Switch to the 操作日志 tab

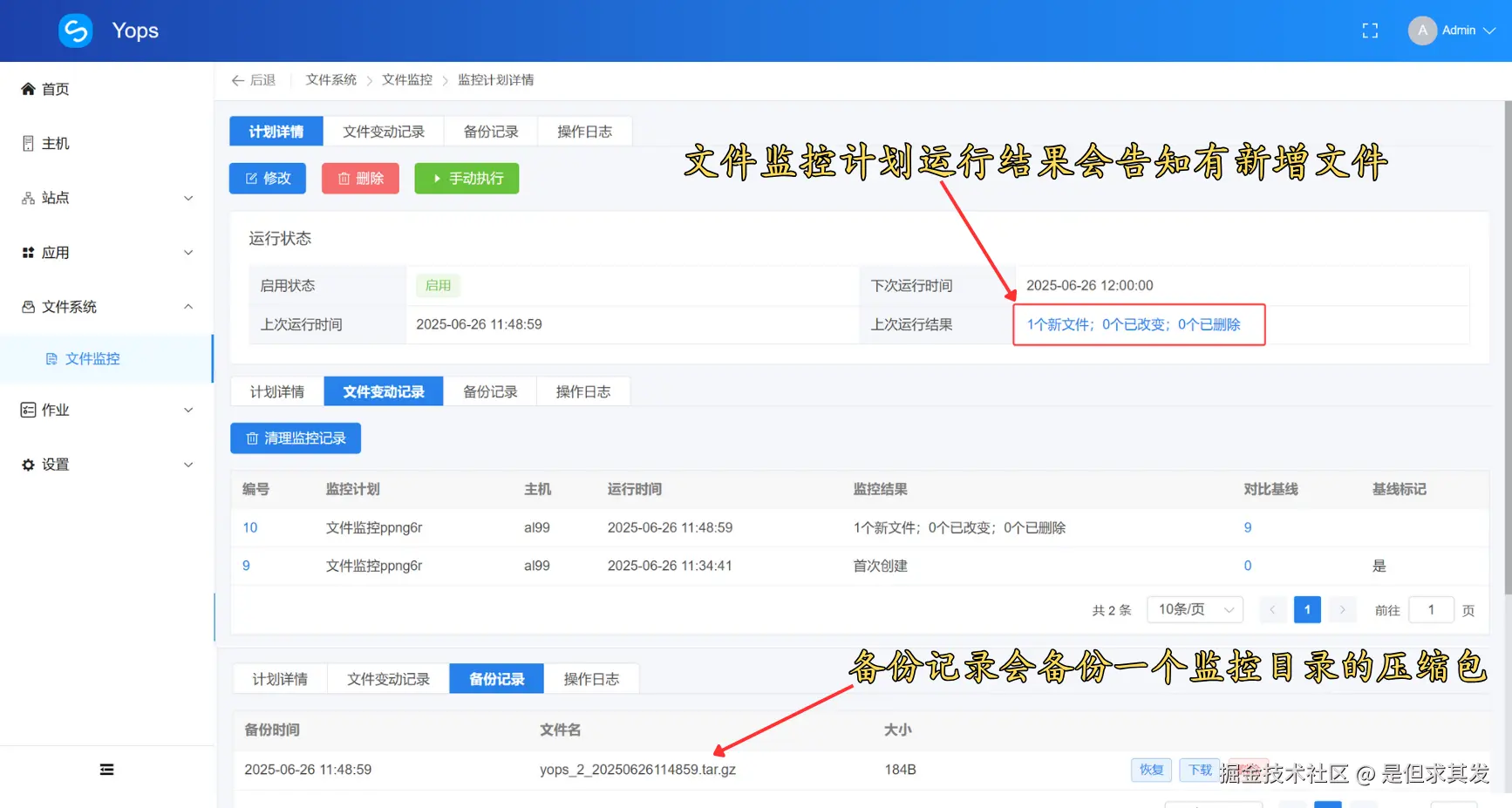[584, 131]
